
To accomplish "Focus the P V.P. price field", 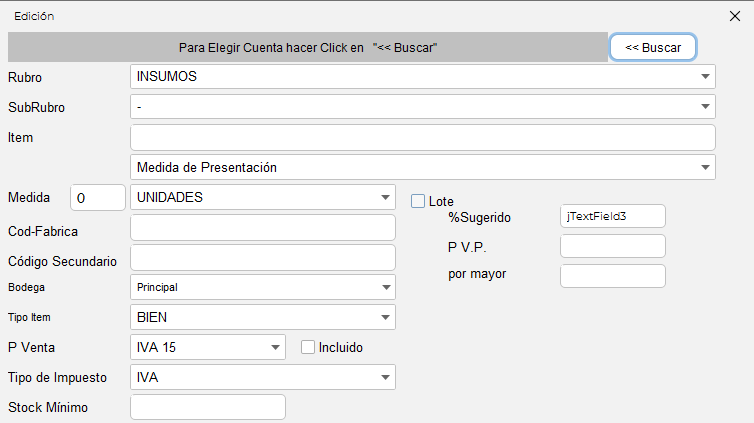I will 612,246.
